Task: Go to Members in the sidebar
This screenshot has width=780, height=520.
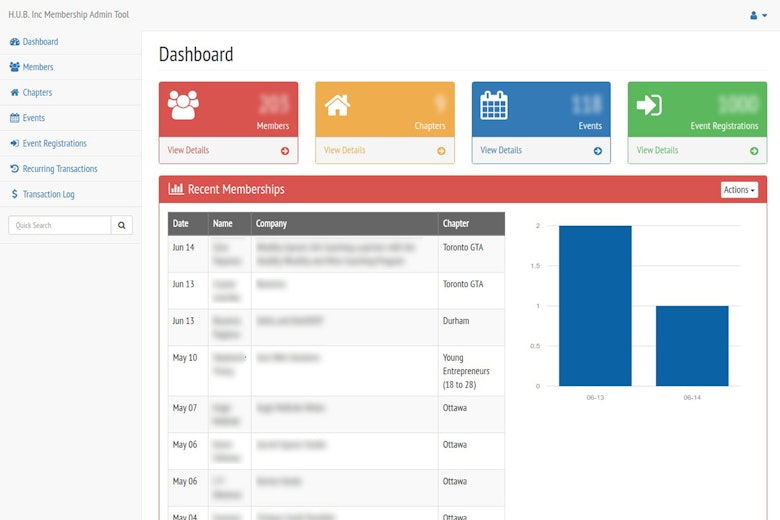Action: (38, 67)
